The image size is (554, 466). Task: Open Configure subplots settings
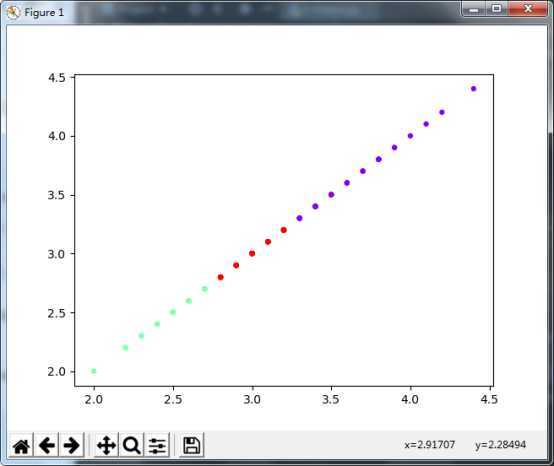point(157,445)
